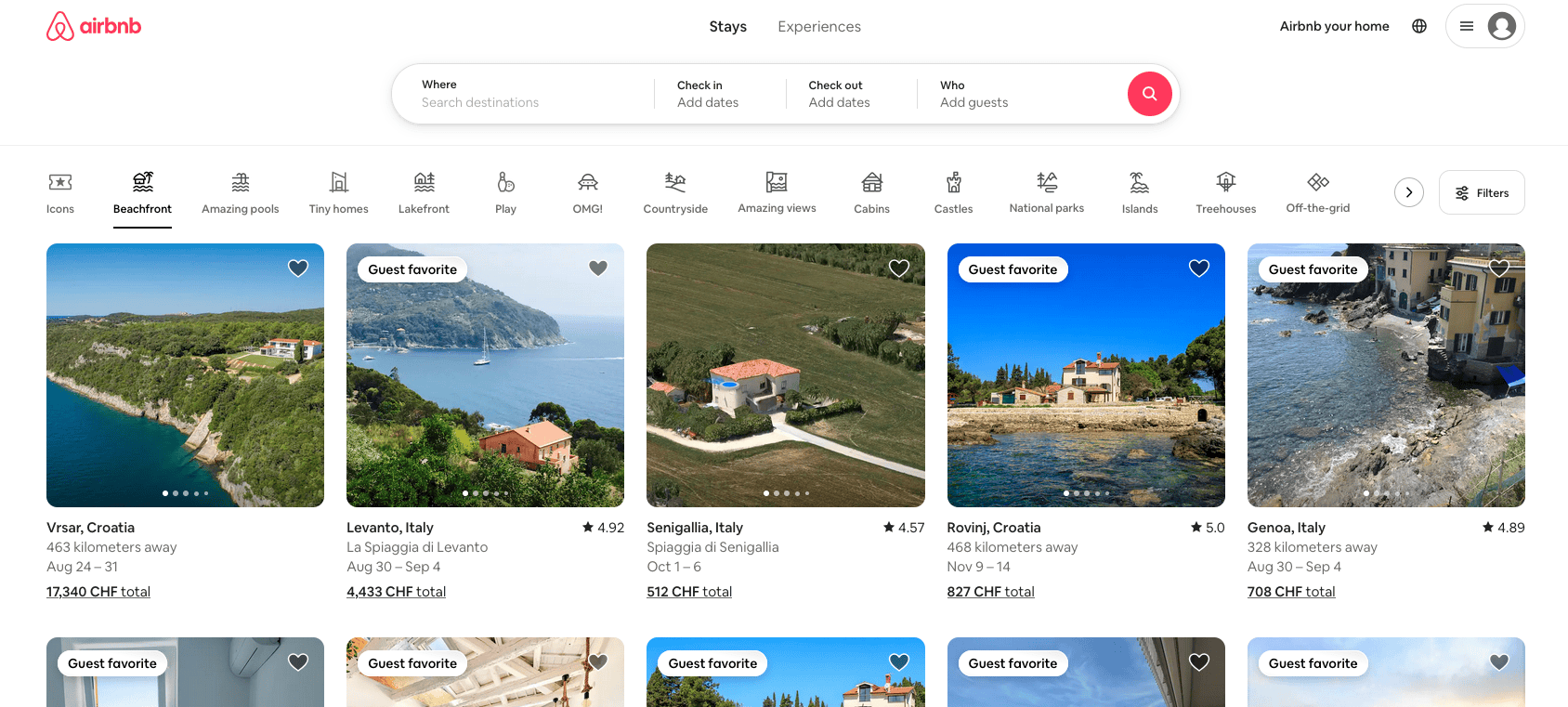Screen dimensions: 1568x707
Task: Open the Check out date picker
Action: (852, 94)
